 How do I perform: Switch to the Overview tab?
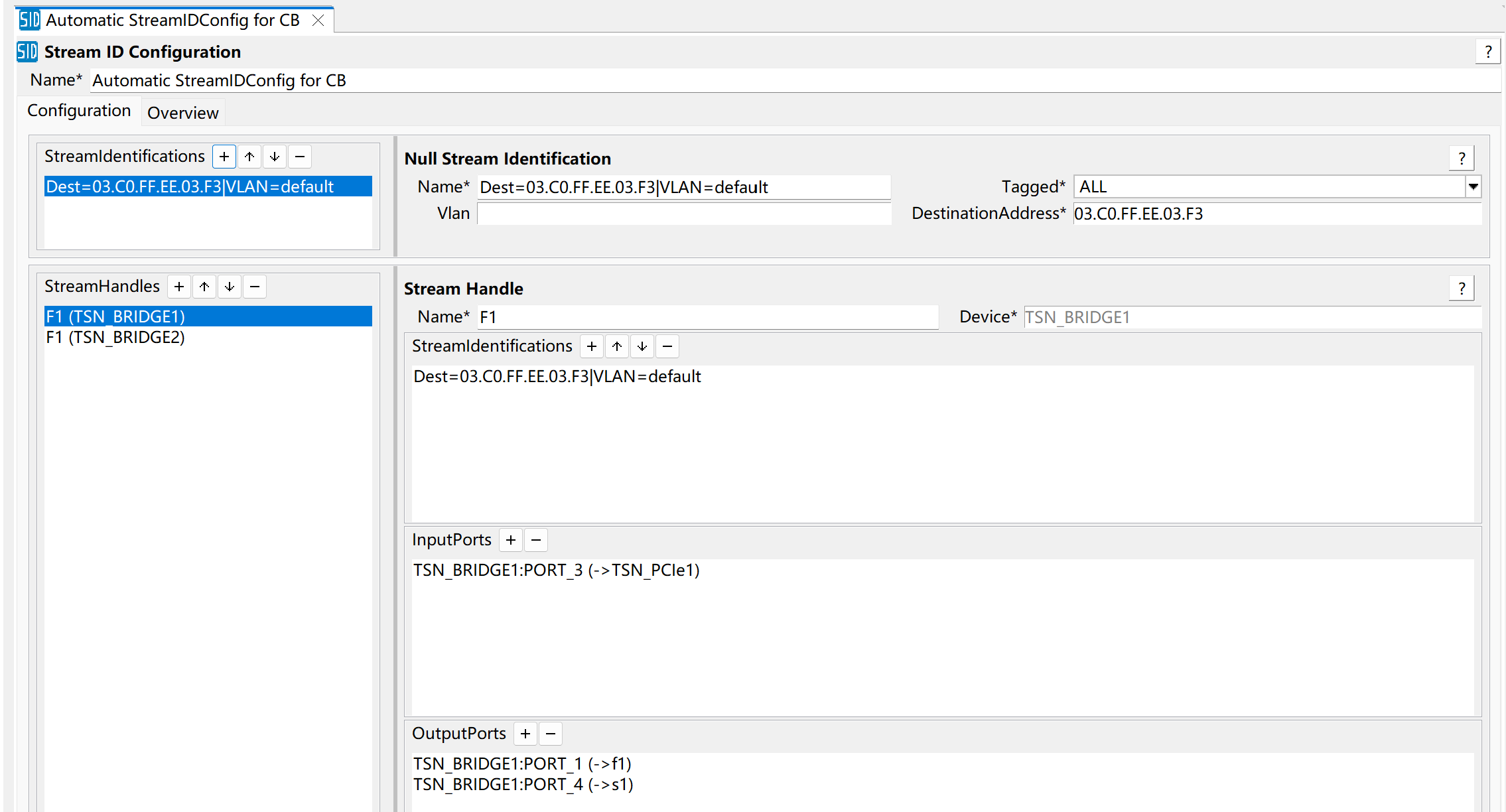coord(183,113)
